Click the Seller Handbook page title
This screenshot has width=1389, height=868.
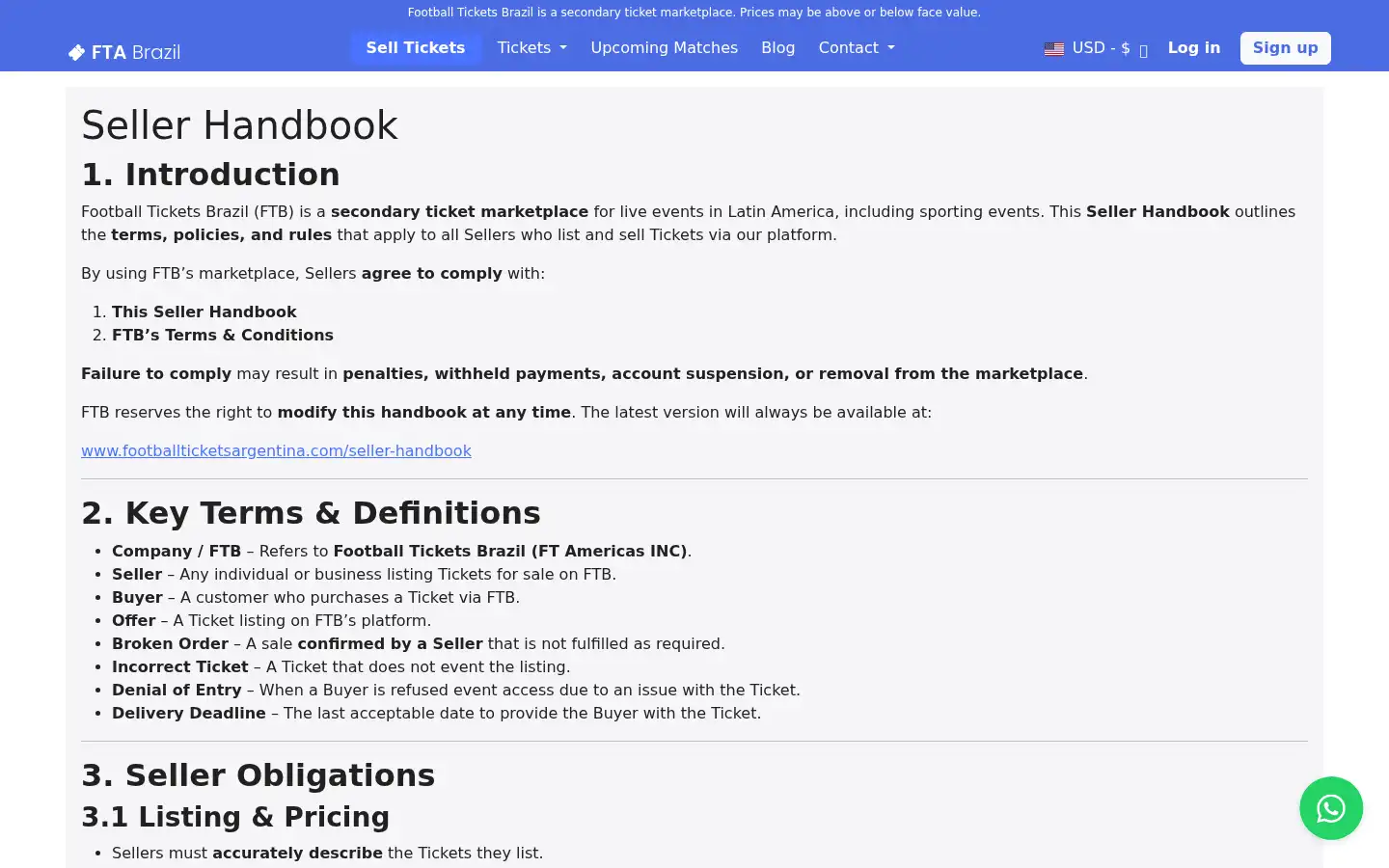click(x=239, y=125)
